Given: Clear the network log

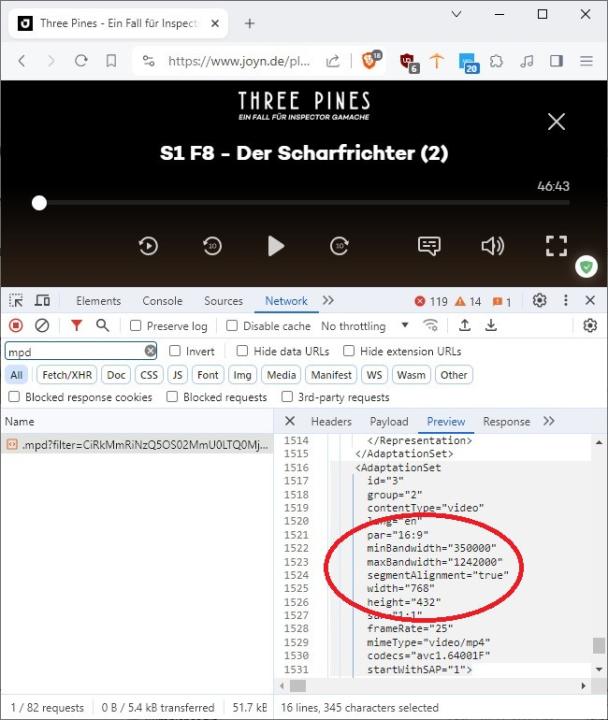Looking at the screenshot, I should 42,326.
